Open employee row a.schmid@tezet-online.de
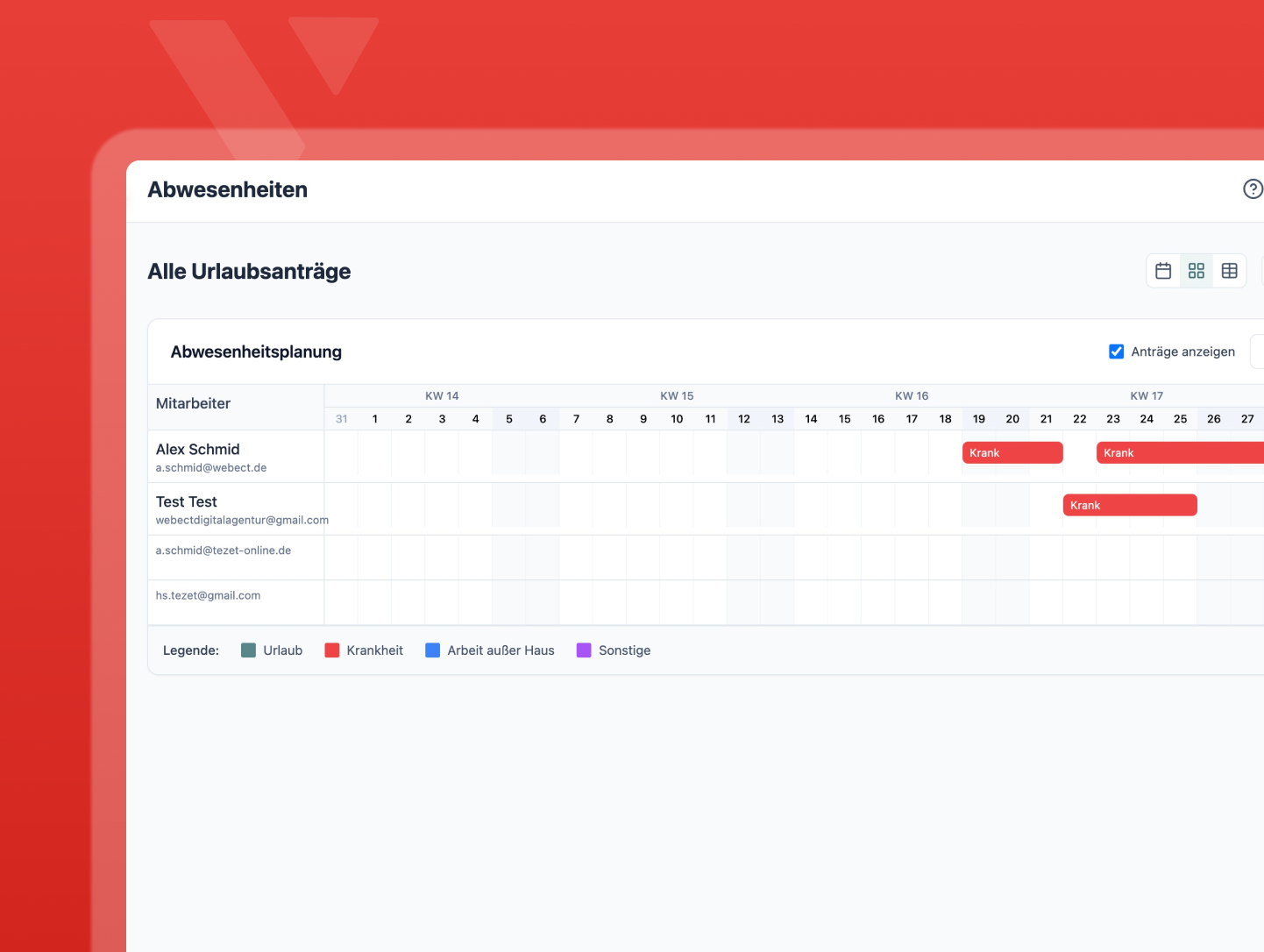The image size is (1264, 952). coord(223,550)
